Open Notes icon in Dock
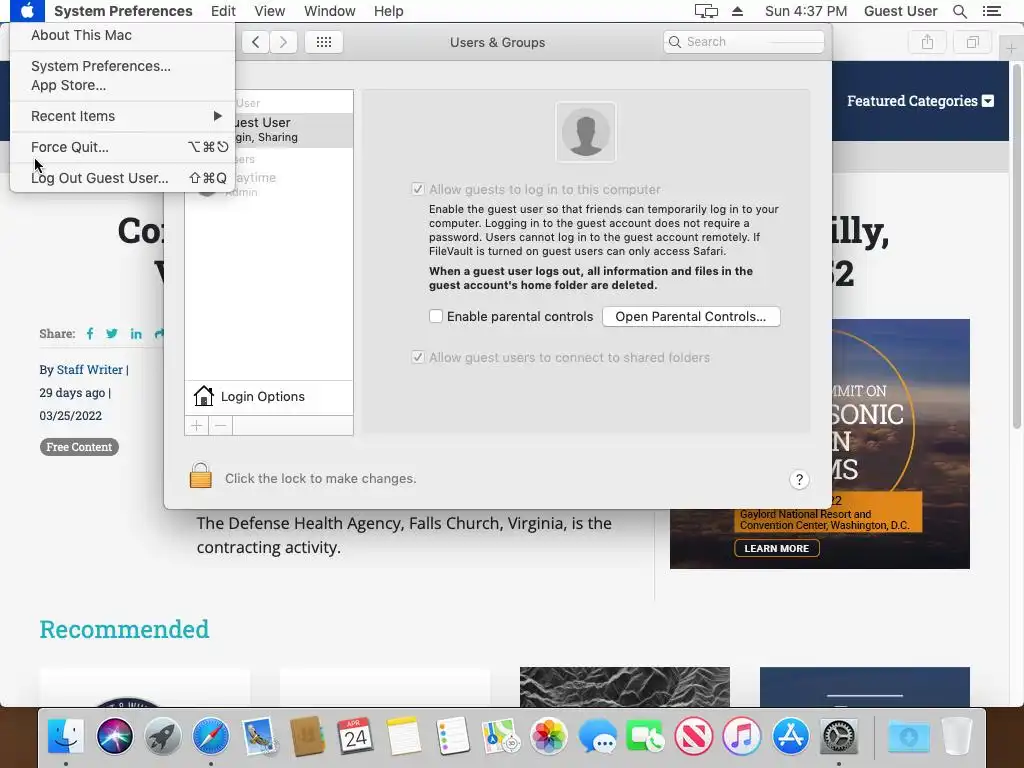1024x768 pixels. click(404, 736)
